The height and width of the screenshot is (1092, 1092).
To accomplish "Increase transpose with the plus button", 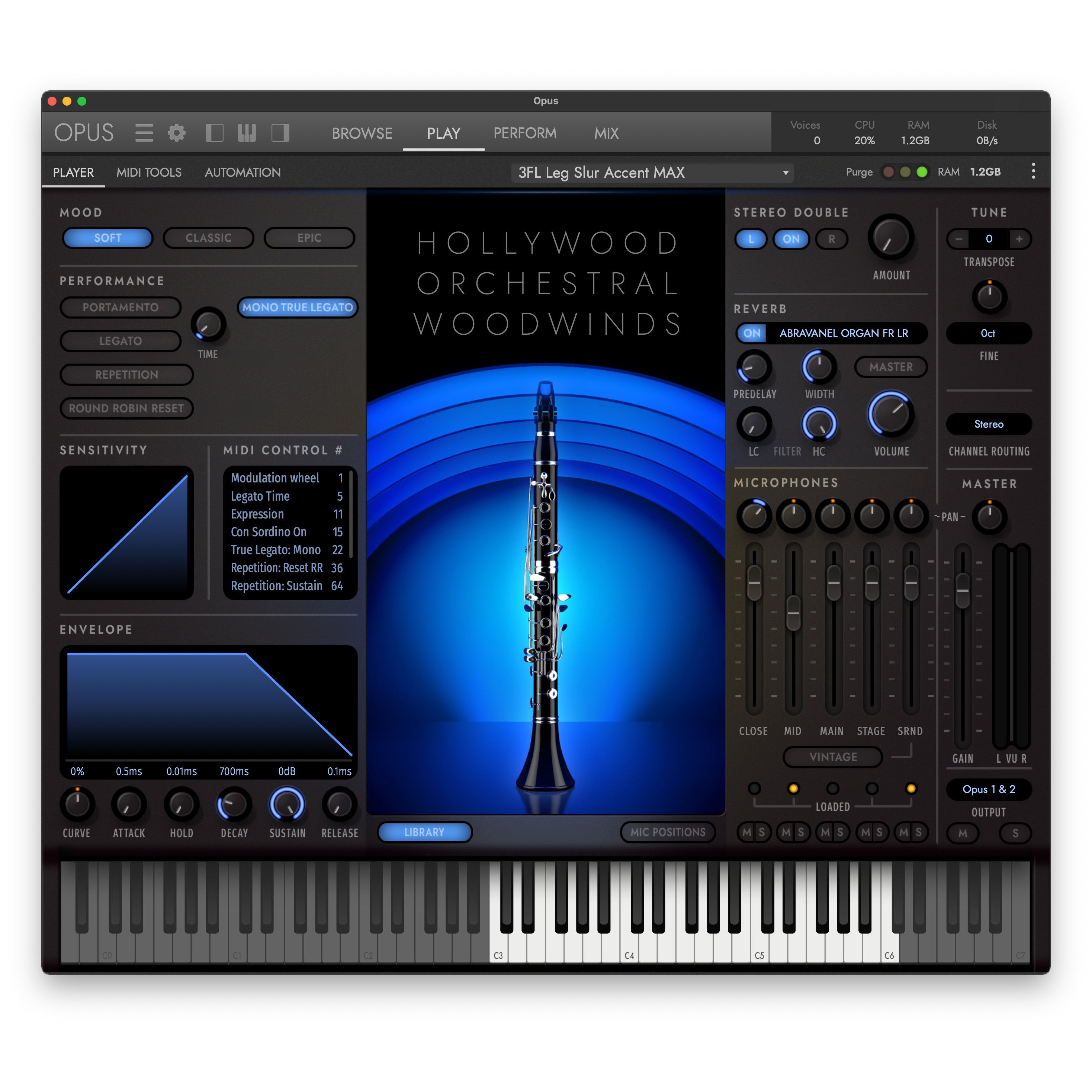I will [1019, 238].
